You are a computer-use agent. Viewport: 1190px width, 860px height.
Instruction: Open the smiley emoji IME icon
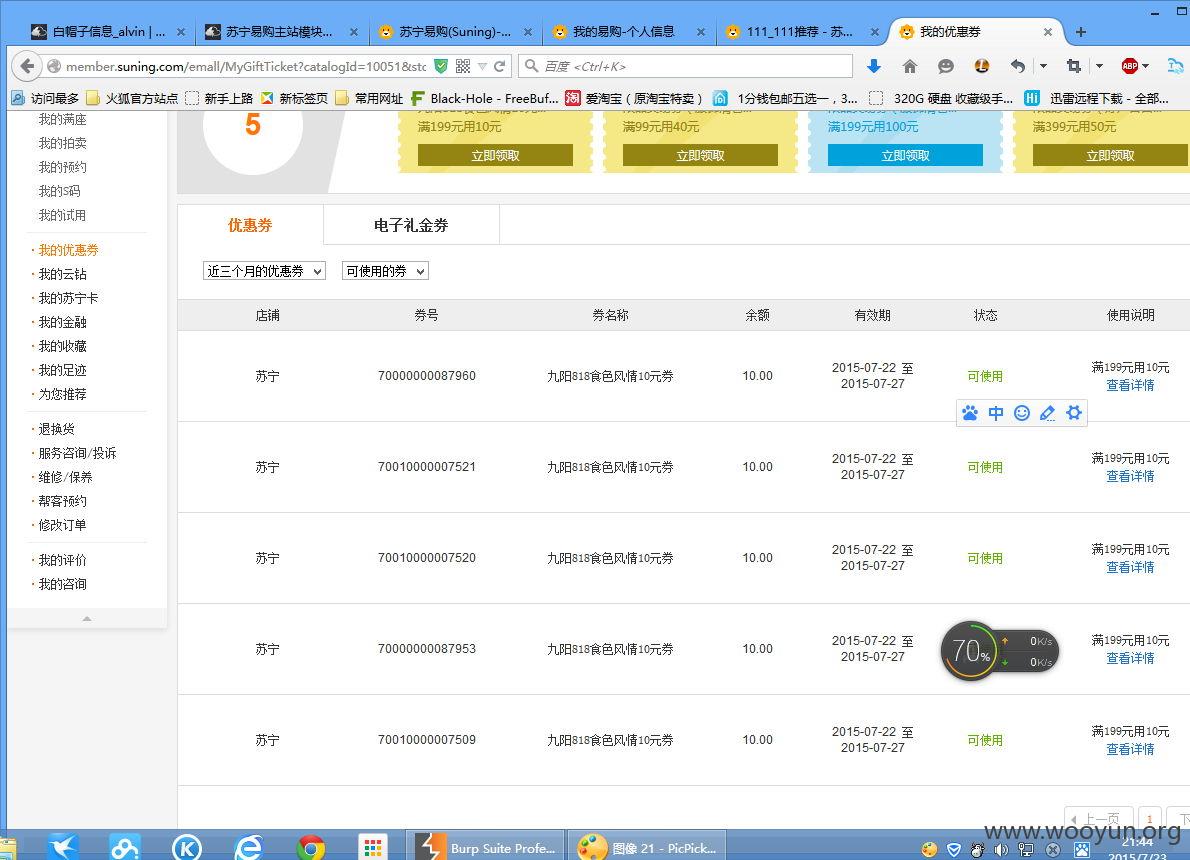[1022, 413]
